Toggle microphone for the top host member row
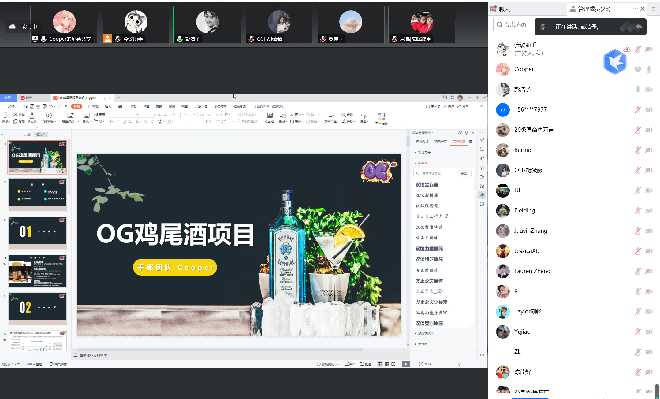This screenshot has height=399, width=660. pyautogui.click(x=638, y=49)
